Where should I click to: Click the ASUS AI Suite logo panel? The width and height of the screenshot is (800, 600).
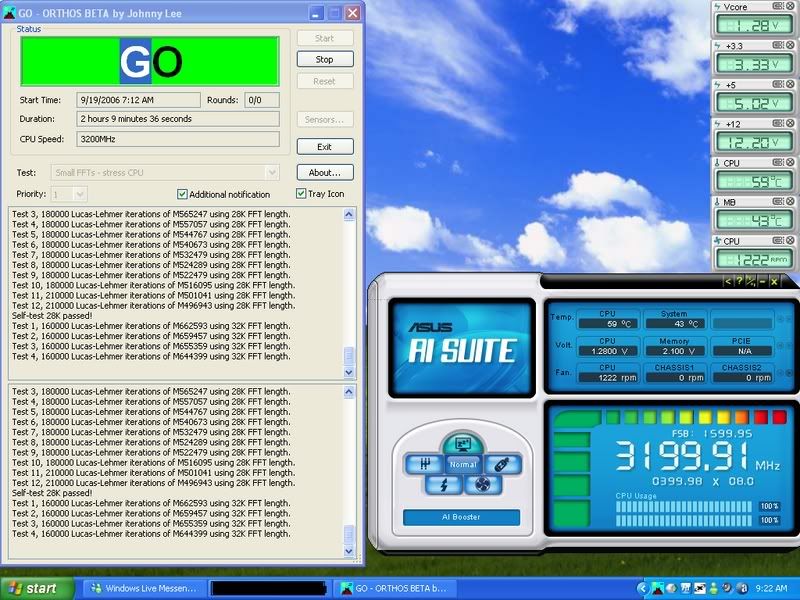click(462, 348)
